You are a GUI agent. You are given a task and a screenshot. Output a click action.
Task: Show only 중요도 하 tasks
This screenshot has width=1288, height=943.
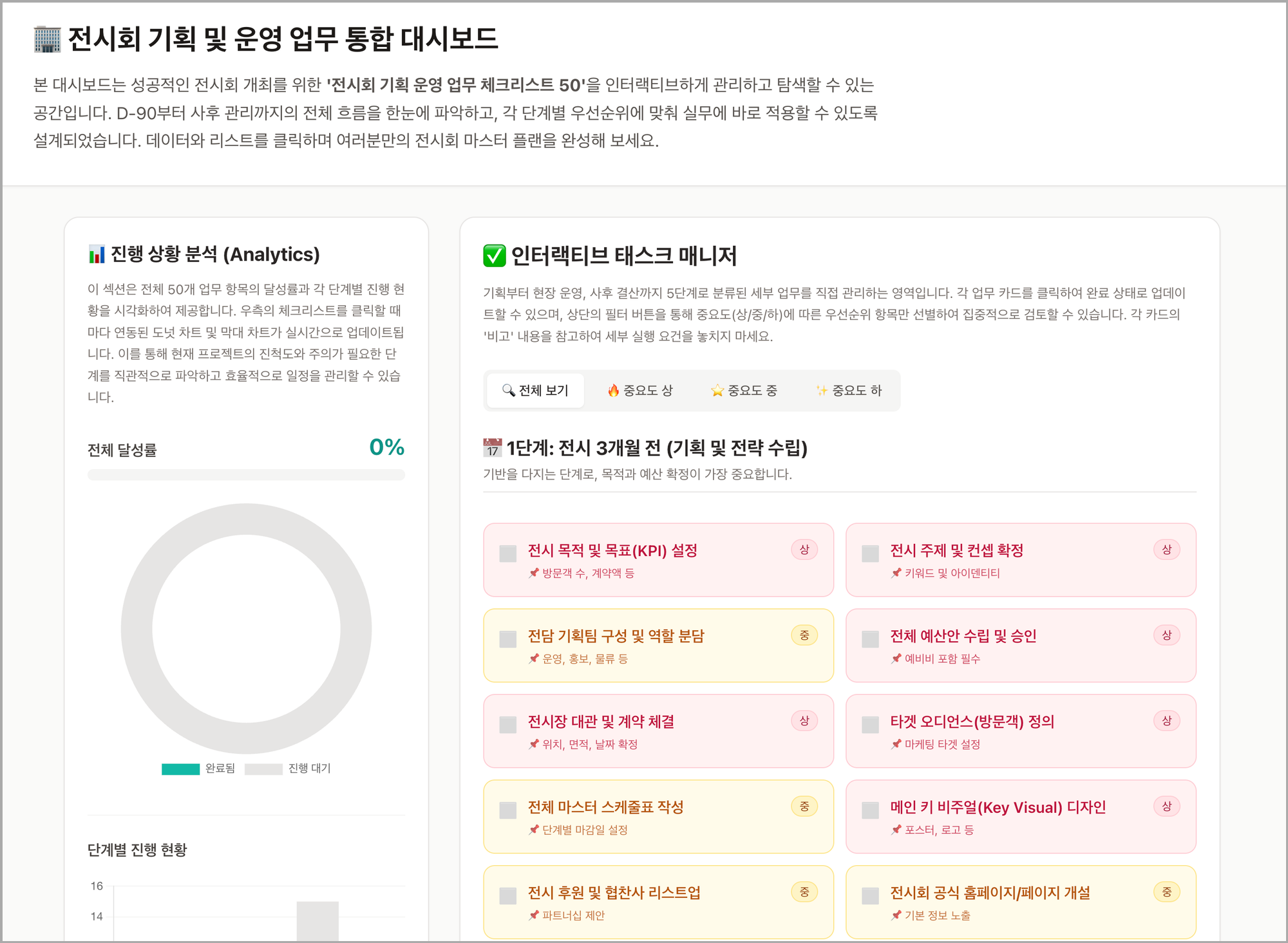[x=849, y=391]
